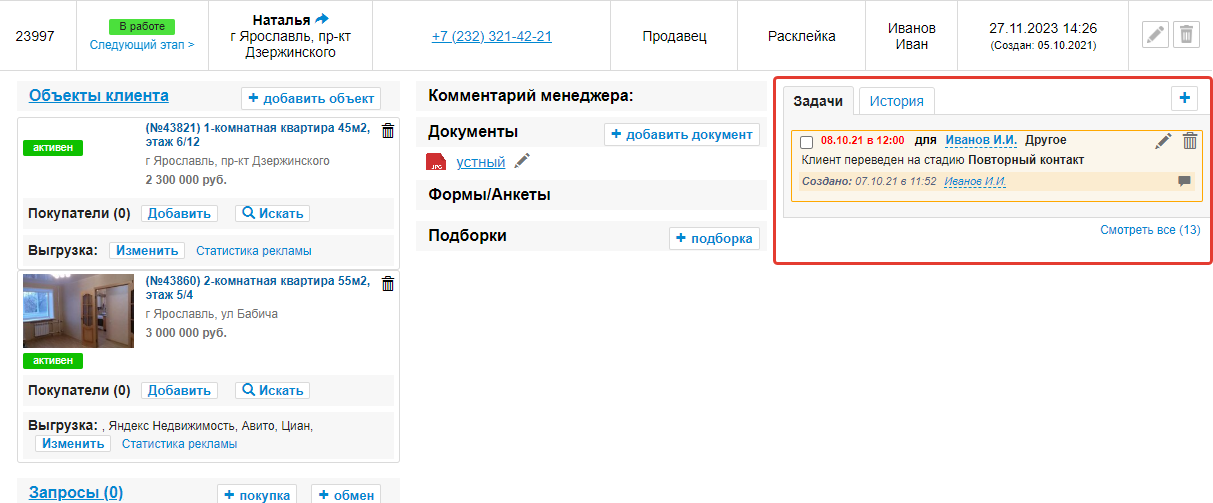Delete the task using its trash icon
The height and width of the screenshot is (503, 1213).
1190,141
